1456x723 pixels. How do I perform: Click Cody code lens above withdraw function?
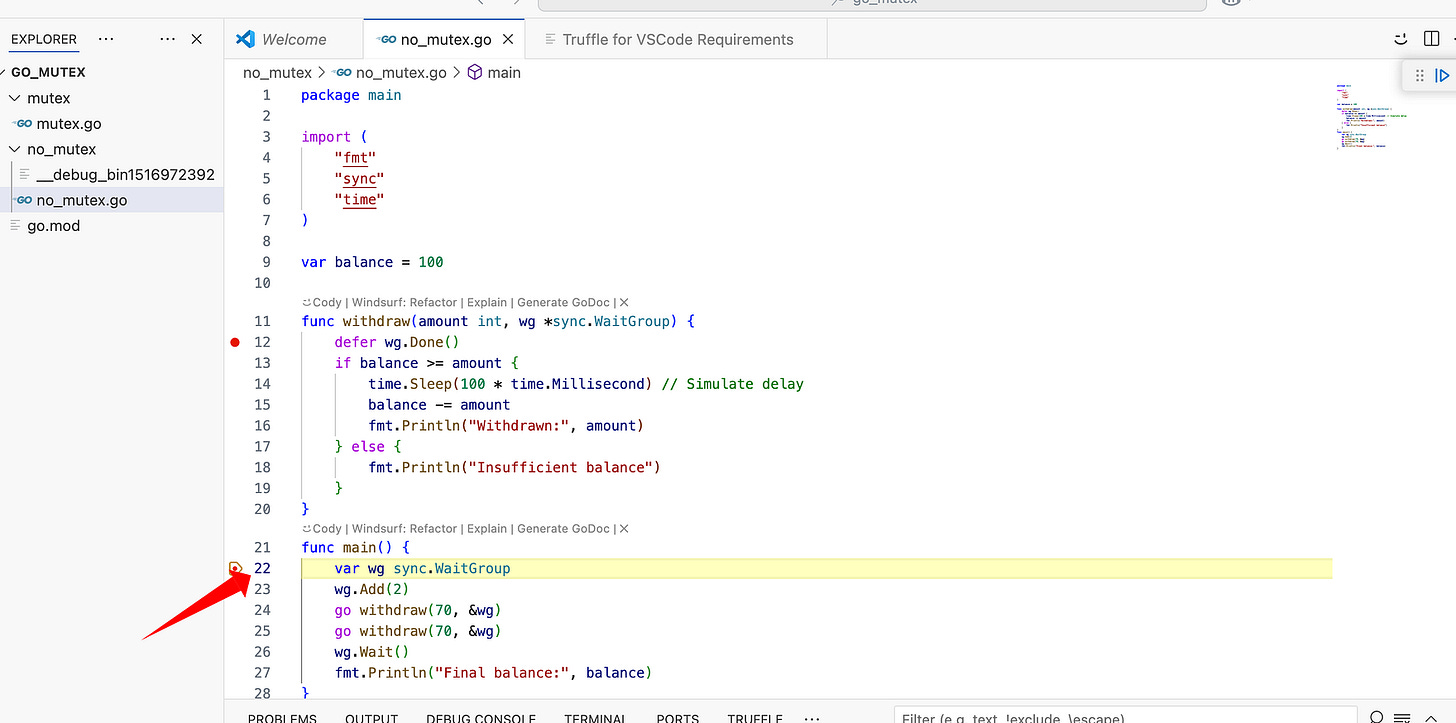click(320, 302)
